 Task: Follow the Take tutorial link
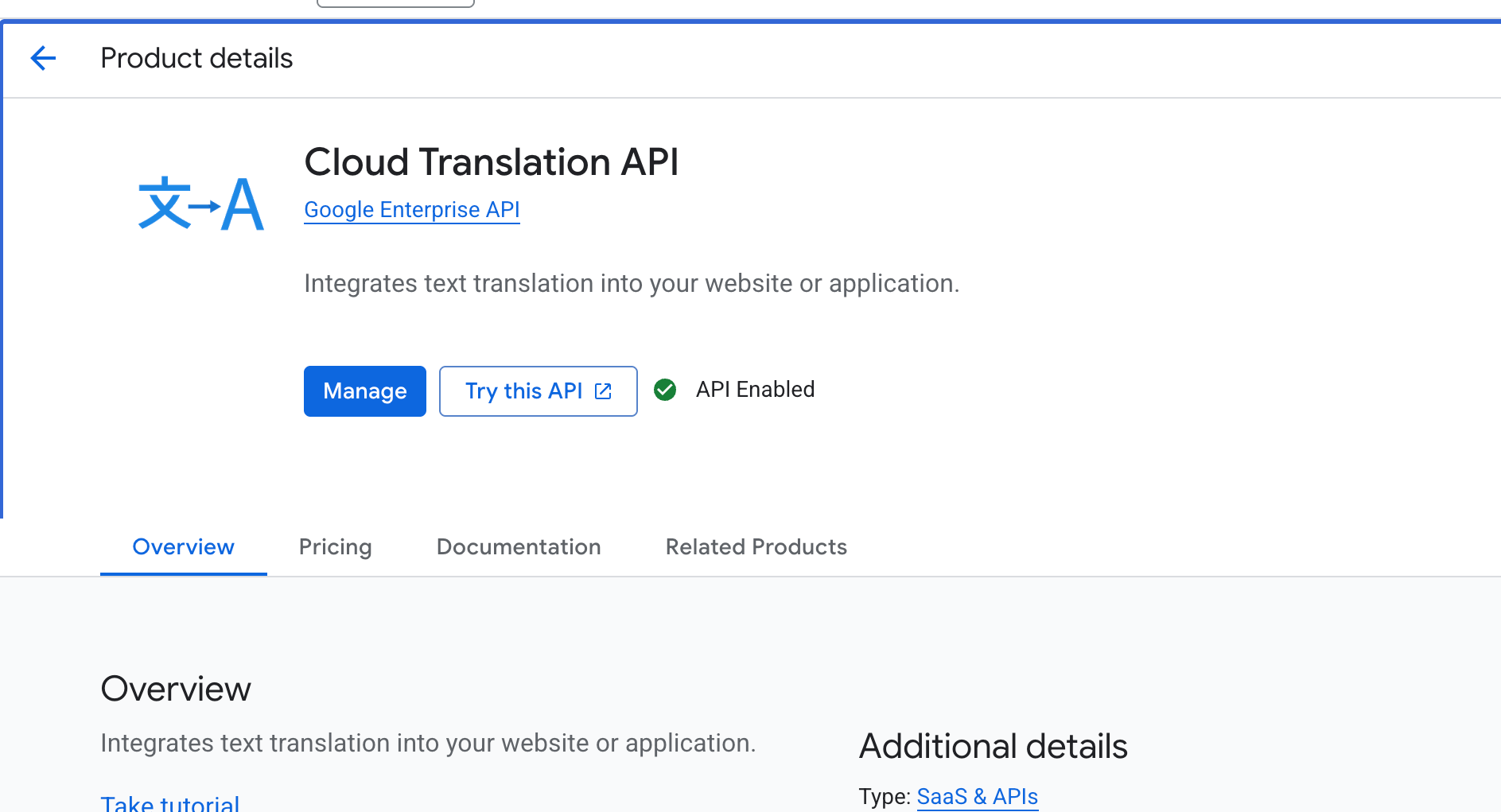tap(170, 803)
